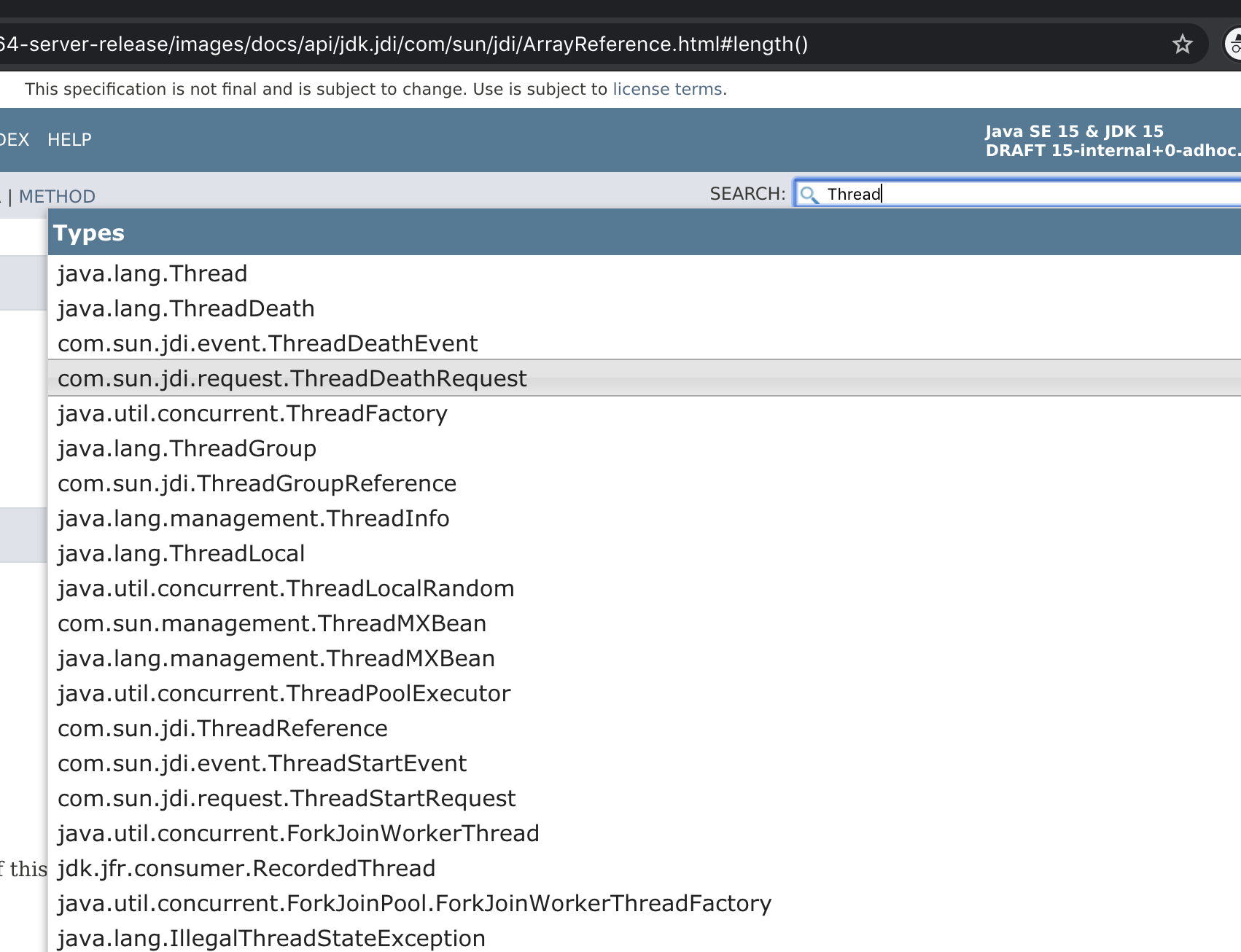
Task: Select java.lang.ThreadLocal suggestion
Action: 181,554
